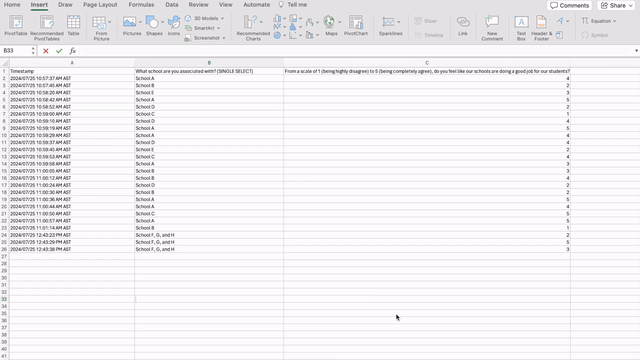
Task: Open the Share menu button
Action: 617,5
